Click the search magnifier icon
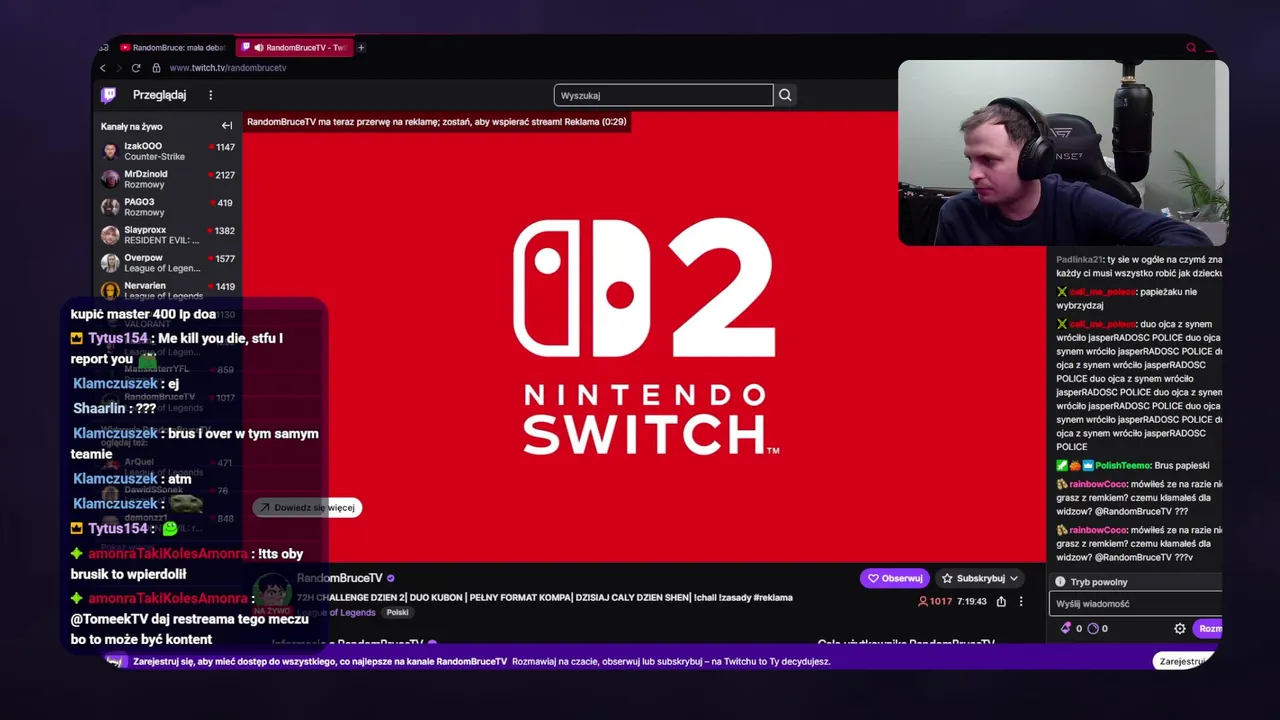The width and height of the screenshot is (1280, 720). 785,95
